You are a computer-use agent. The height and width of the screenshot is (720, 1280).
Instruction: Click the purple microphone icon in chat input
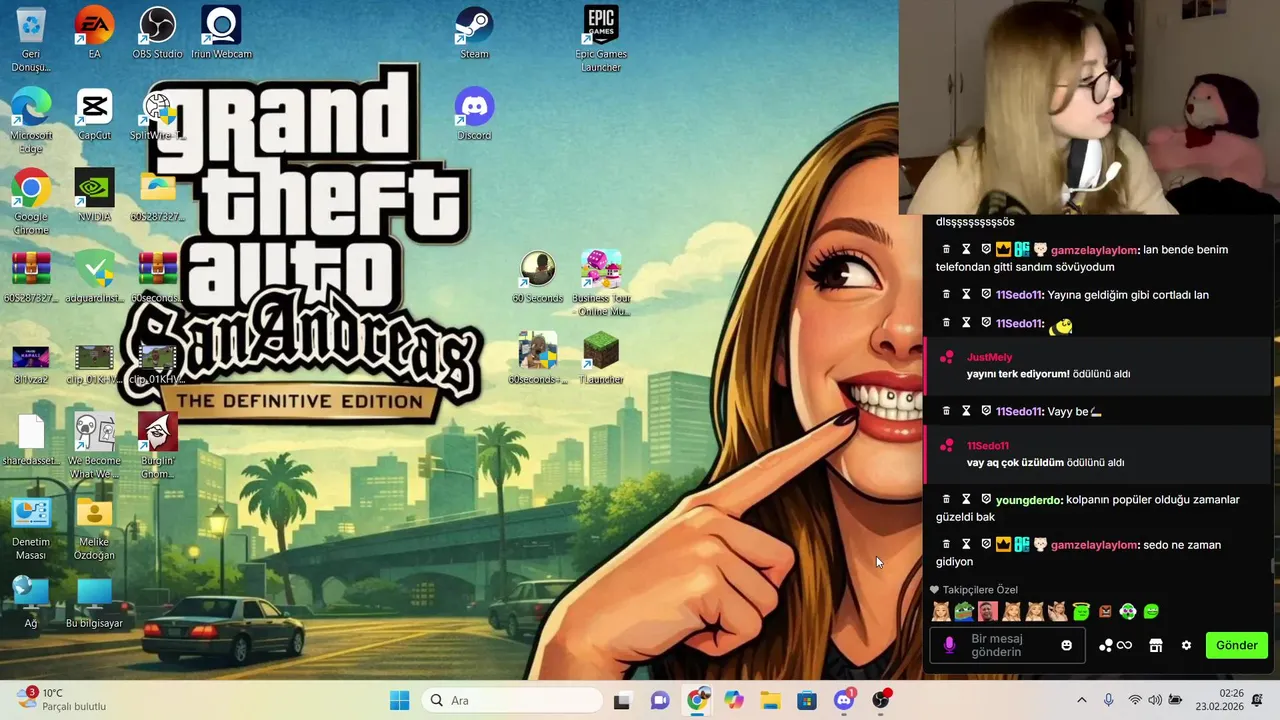coord(949,645)
